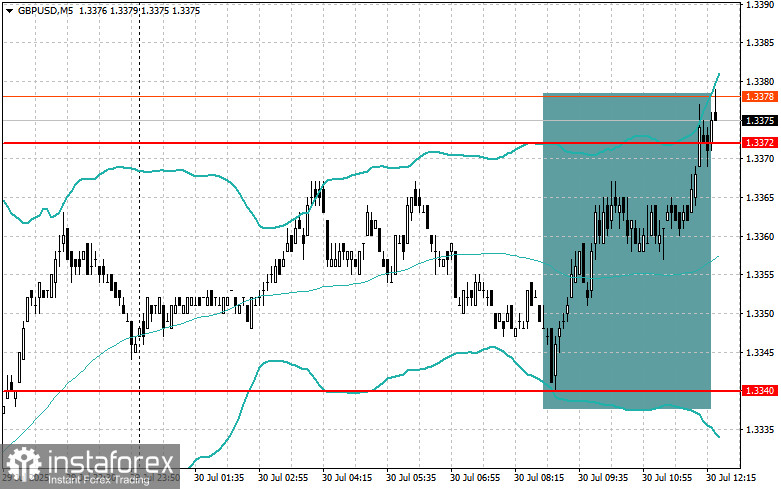Click the price scale value 1.3345

(x=760, y=353)
